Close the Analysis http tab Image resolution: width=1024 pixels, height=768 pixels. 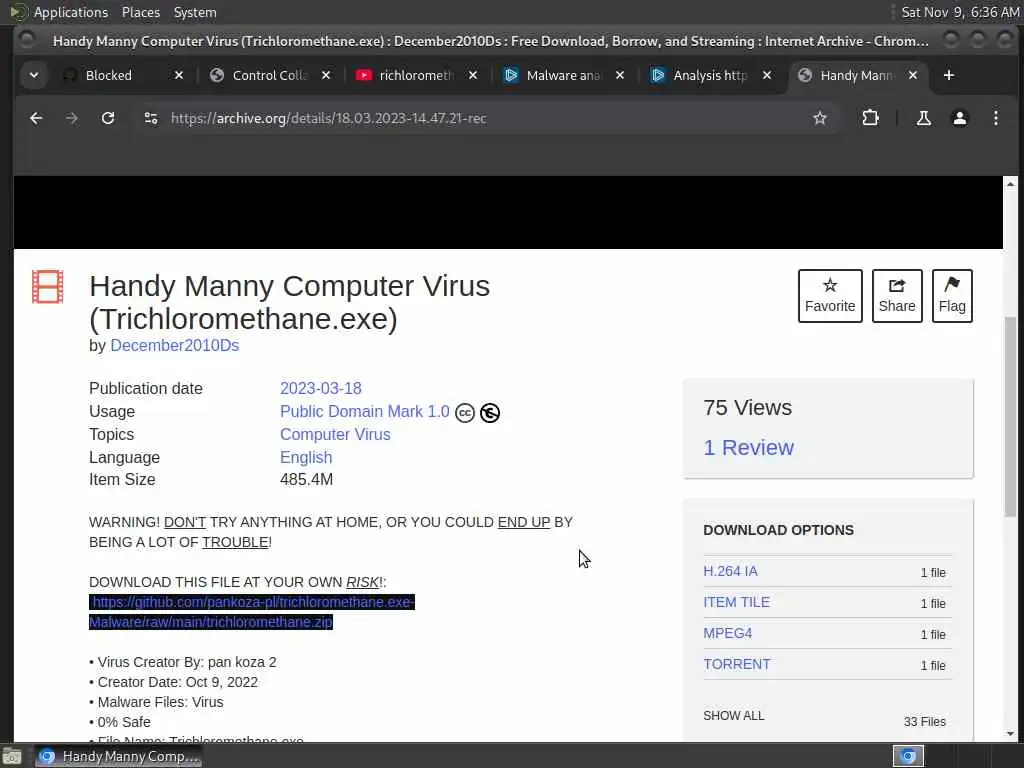pyautogui.click(x=767, y=76)
